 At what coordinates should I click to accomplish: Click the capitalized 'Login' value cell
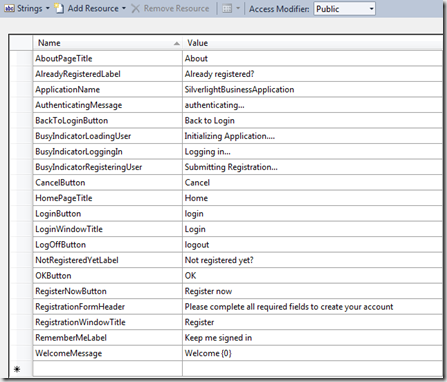tap(312, 229)
